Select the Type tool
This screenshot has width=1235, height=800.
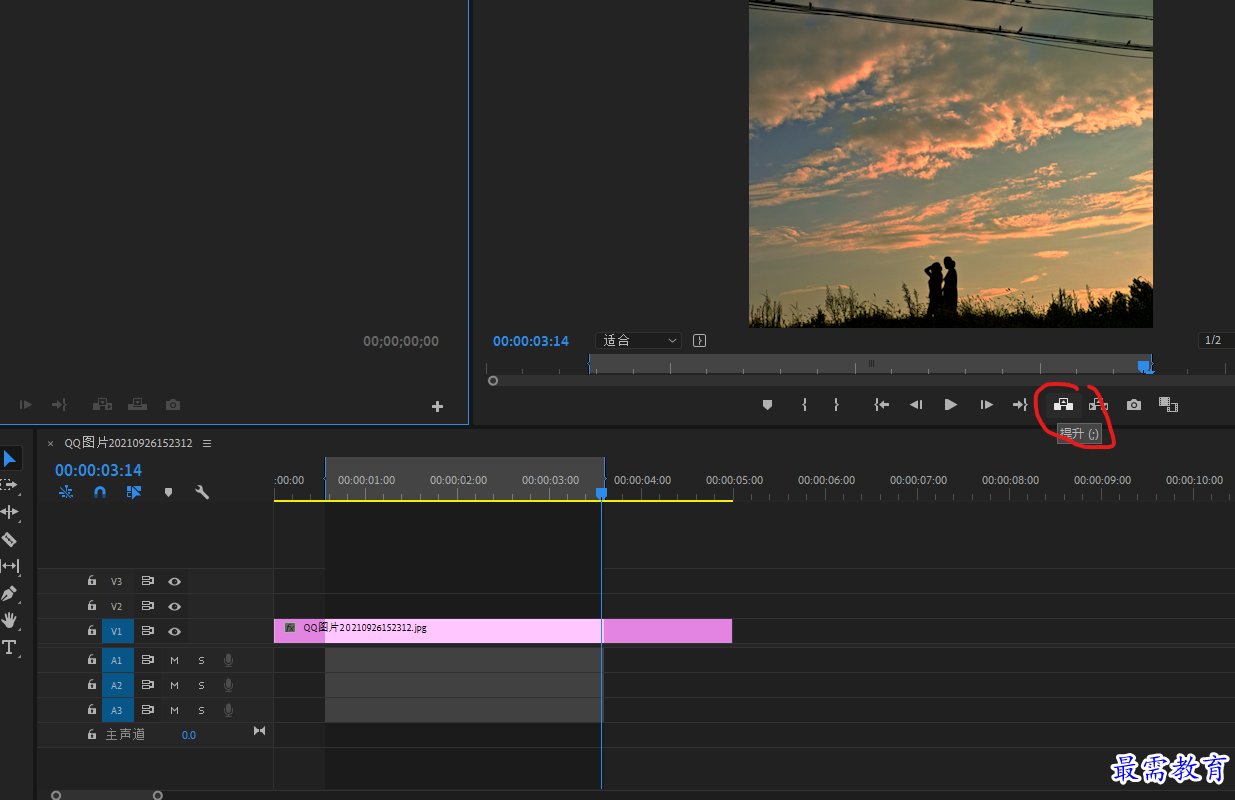coord(9,648)
